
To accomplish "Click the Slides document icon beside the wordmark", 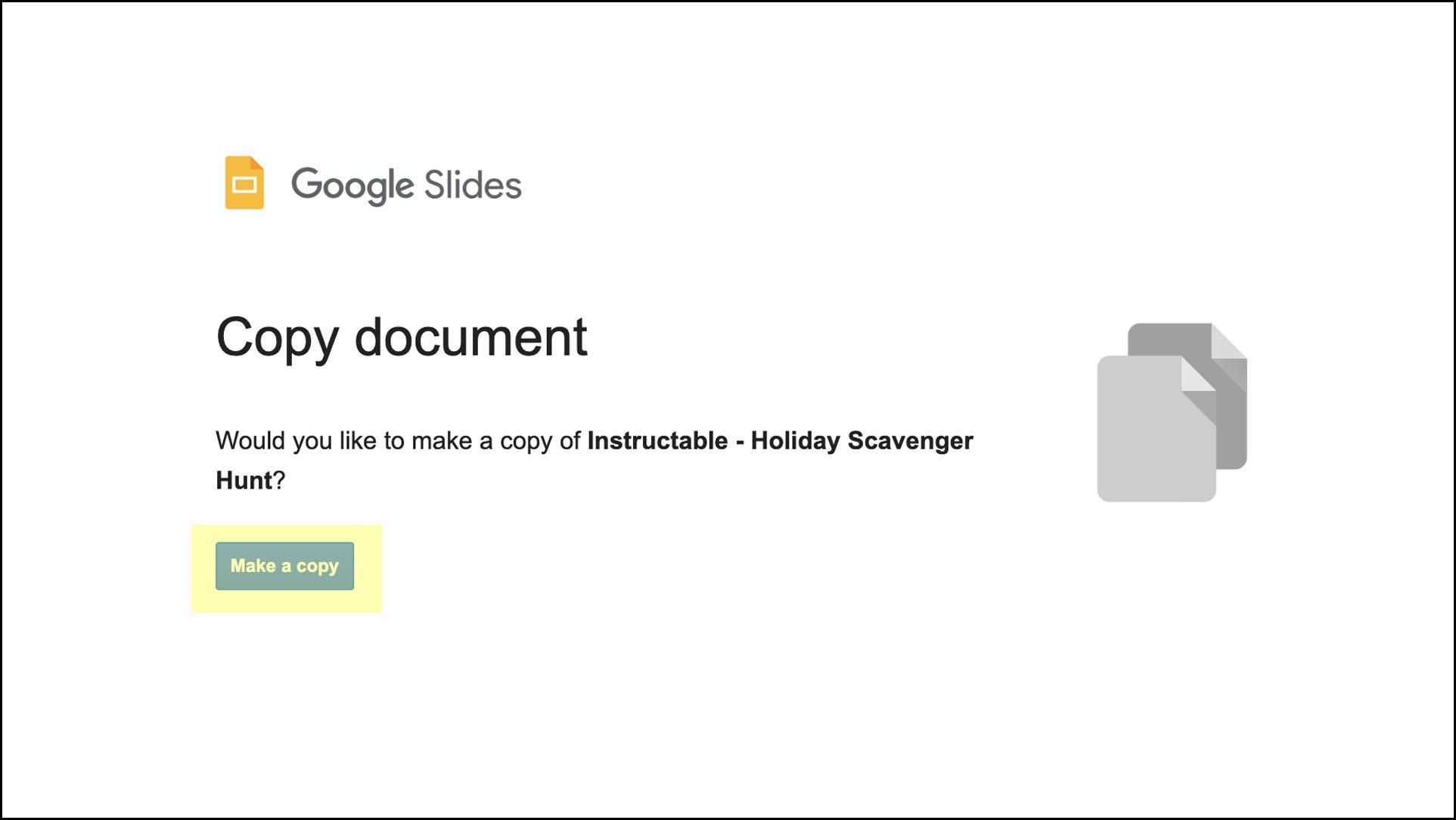I will point(244,184).
